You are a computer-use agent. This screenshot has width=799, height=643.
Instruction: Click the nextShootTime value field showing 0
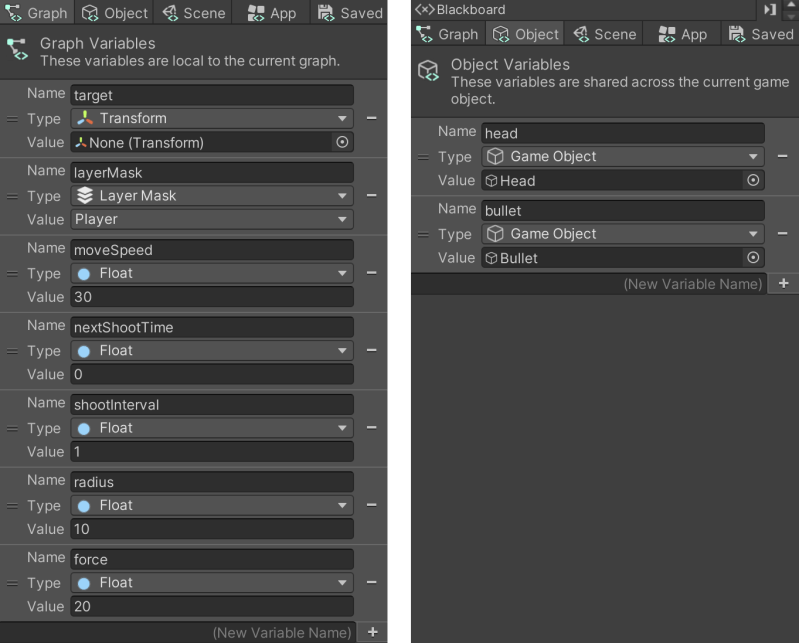click(x=211, y=374)
